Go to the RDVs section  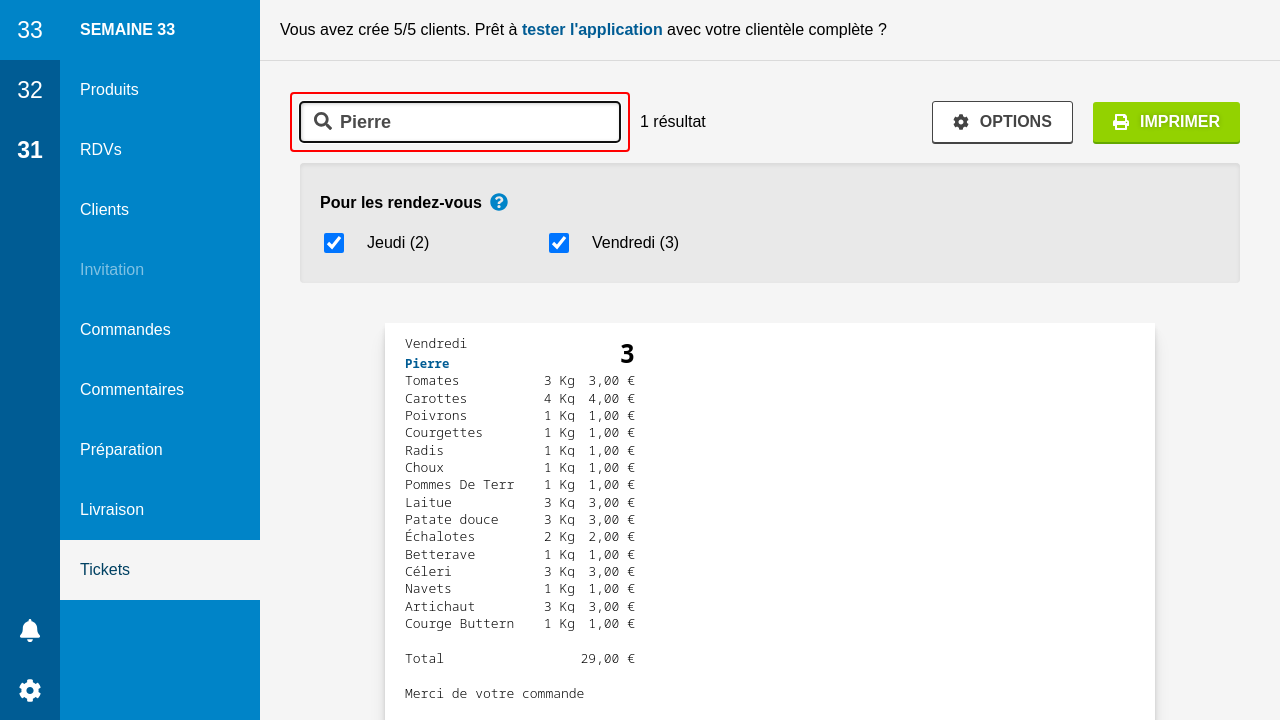pos(101,150)
